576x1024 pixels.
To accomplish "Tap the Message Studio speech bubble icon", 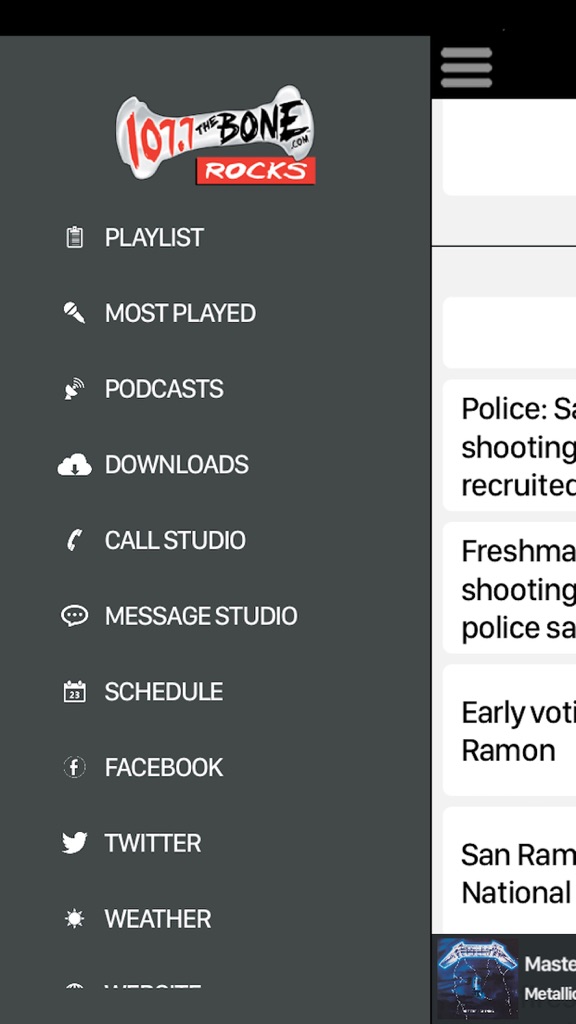I will click(74, 616).
